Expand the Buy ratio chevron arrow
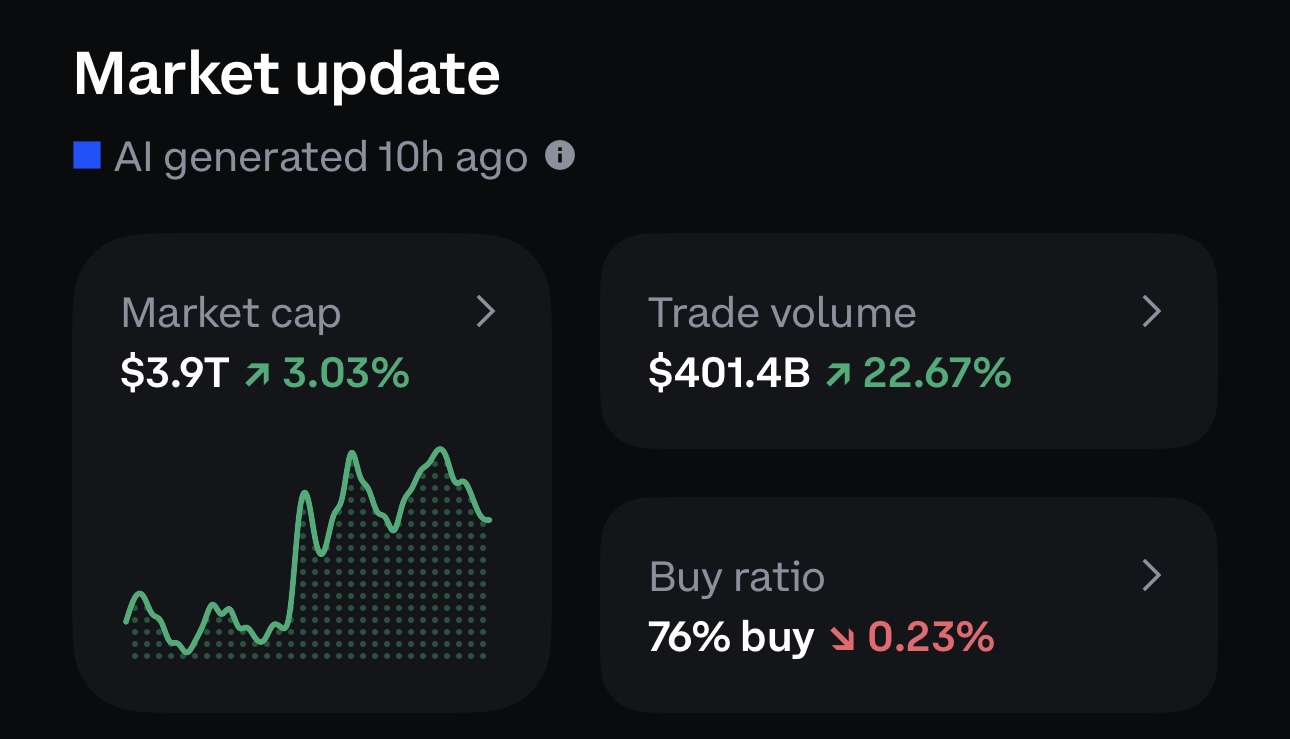 [1152, 575]
